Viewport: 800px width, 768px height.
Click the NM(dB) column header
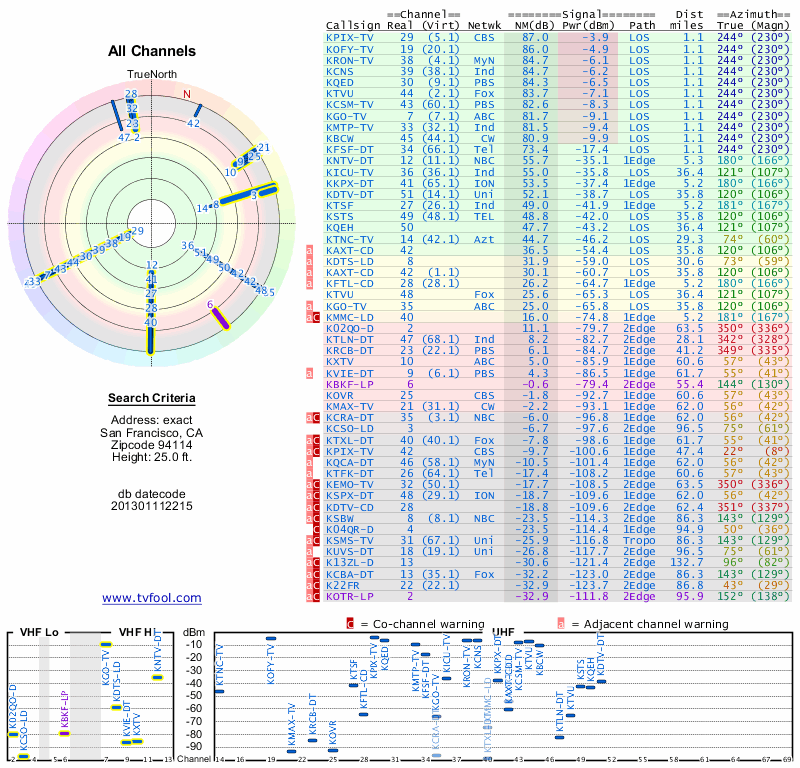click(x=534, y=26)
